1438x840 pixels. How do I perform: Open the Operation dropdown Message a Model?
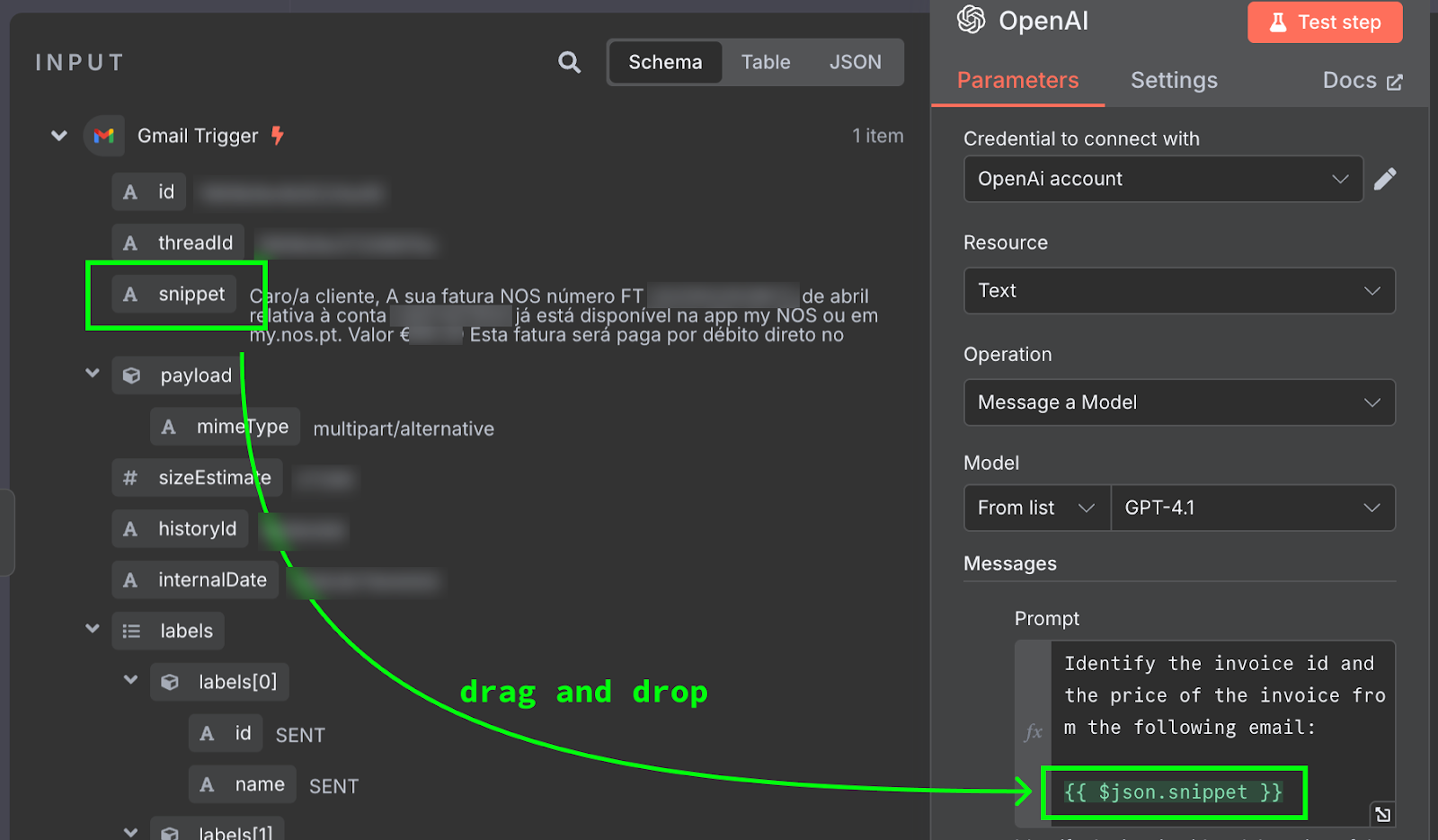pos(1179,402)
